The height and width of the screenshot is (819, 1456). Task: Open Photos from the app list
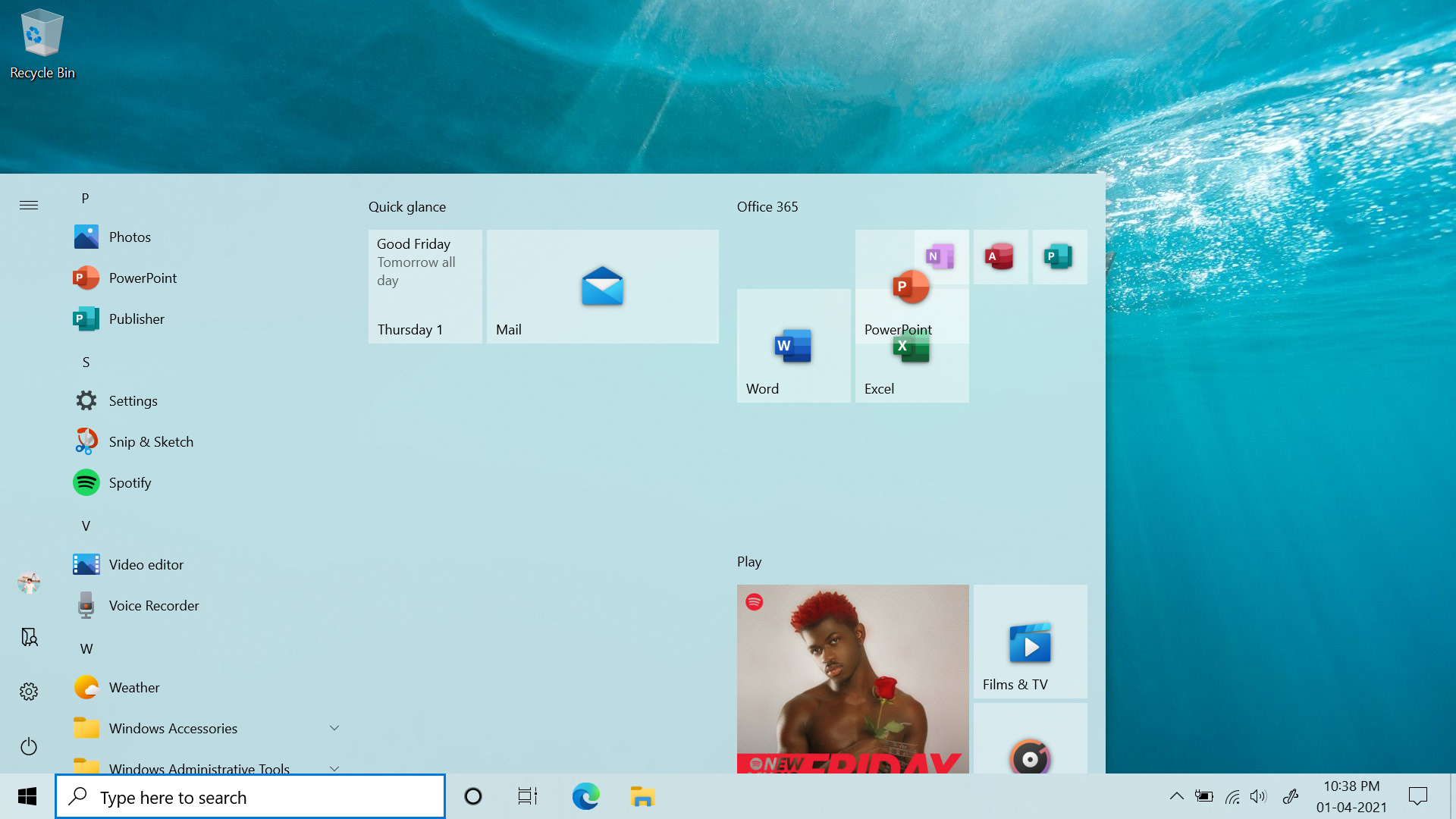click(x=205, y=237)
